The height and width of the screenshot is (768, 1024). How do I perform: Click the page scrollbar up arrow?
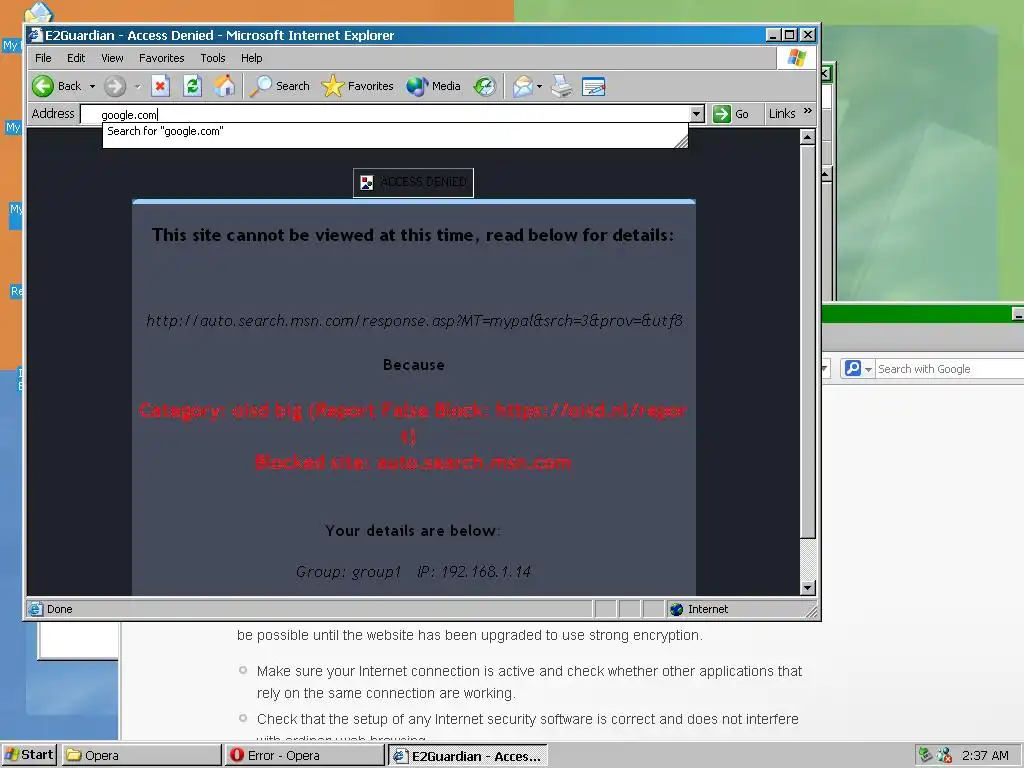(x=808, y=137)
